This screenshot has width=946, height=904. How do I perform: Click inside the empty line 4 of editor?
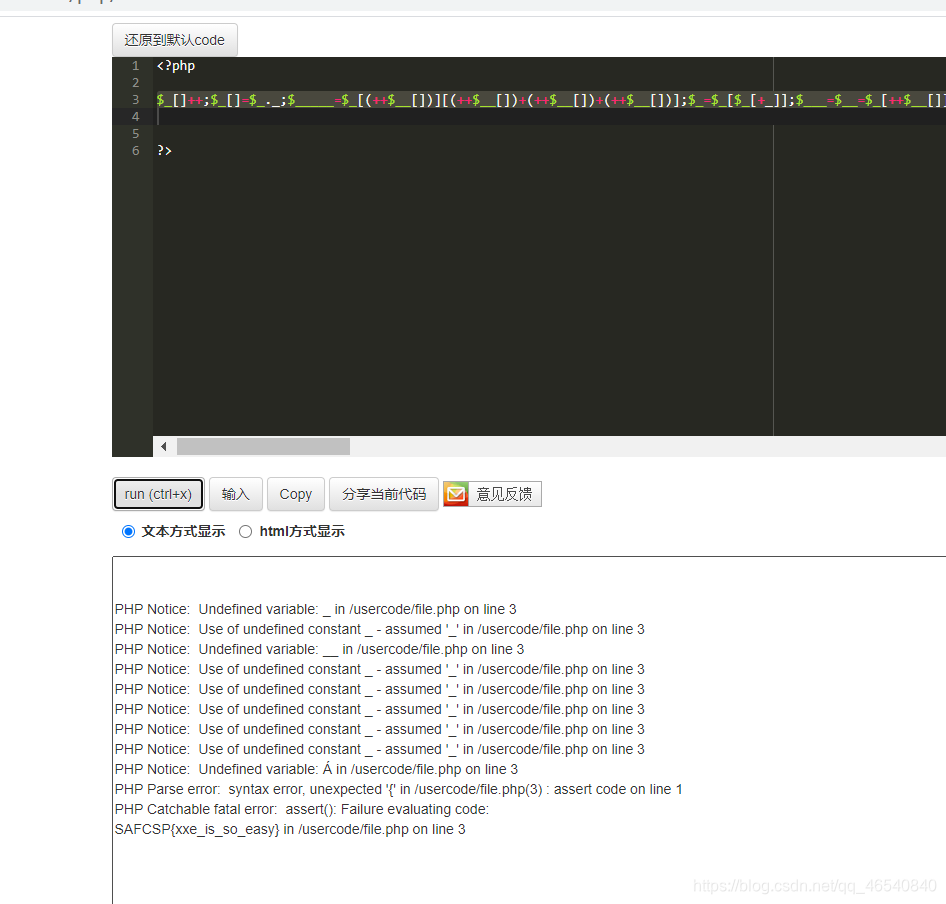click(x=549, y=116)
